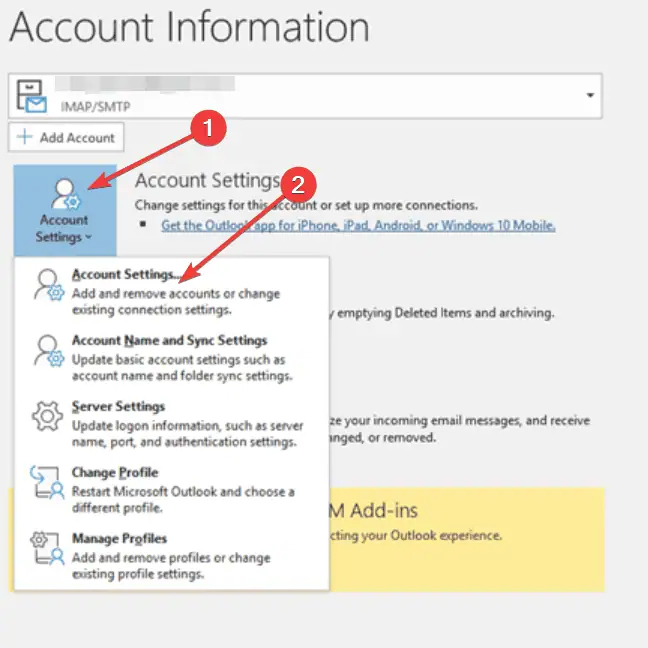Click the Account Settings section heading
The width and height of the screenshot is (648, 648).
[207, 181]
